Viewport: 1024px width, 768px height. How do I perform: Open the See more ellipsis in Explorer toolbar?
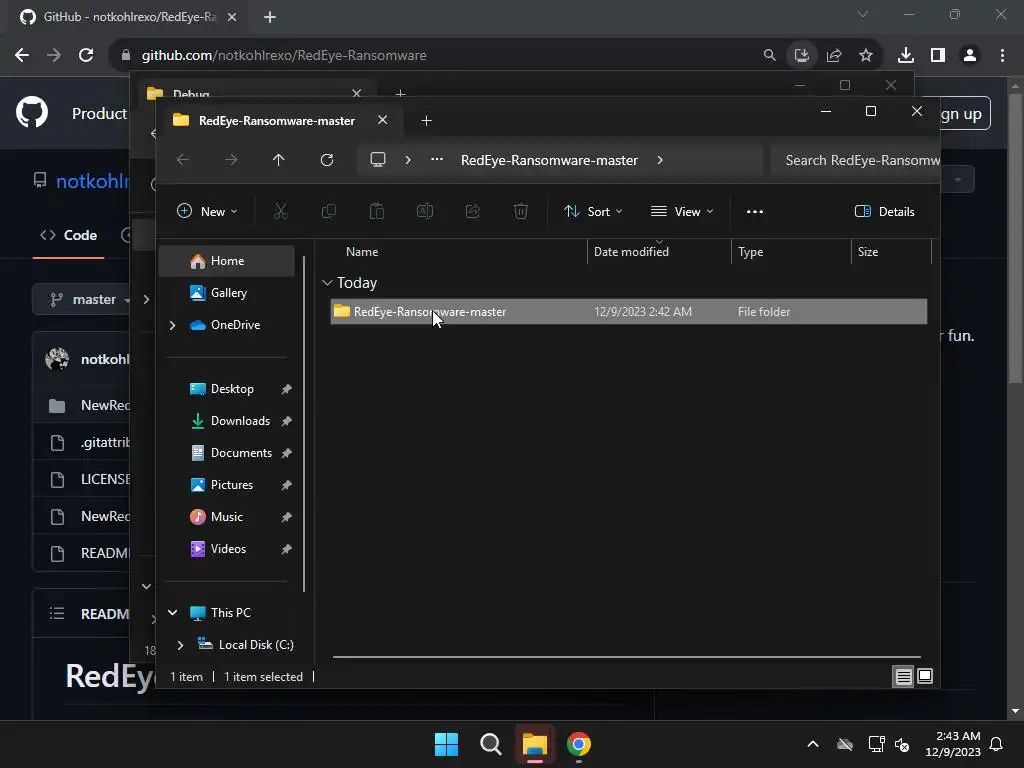click(755, 212)
